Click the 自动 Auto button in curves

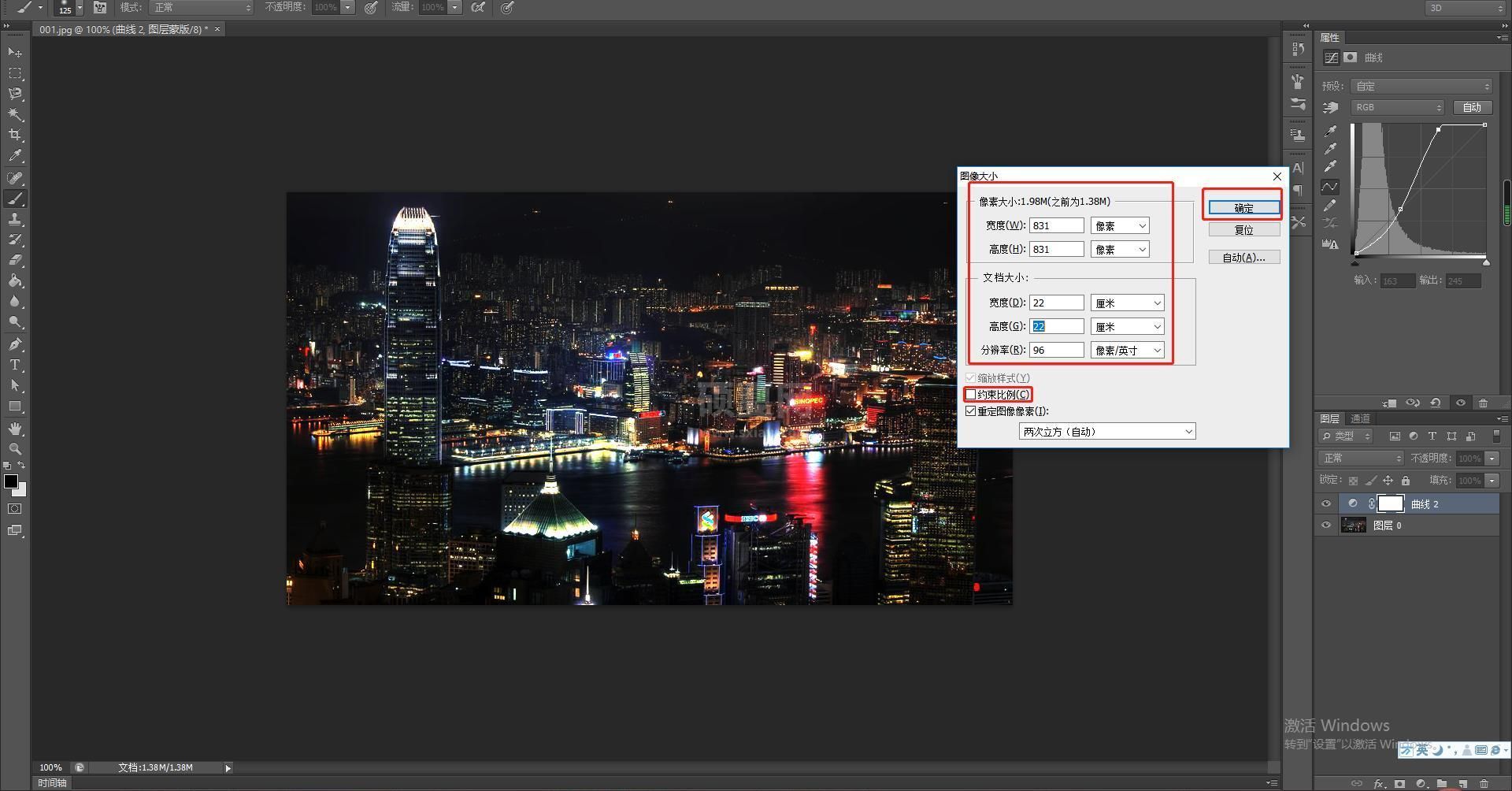1472,108
